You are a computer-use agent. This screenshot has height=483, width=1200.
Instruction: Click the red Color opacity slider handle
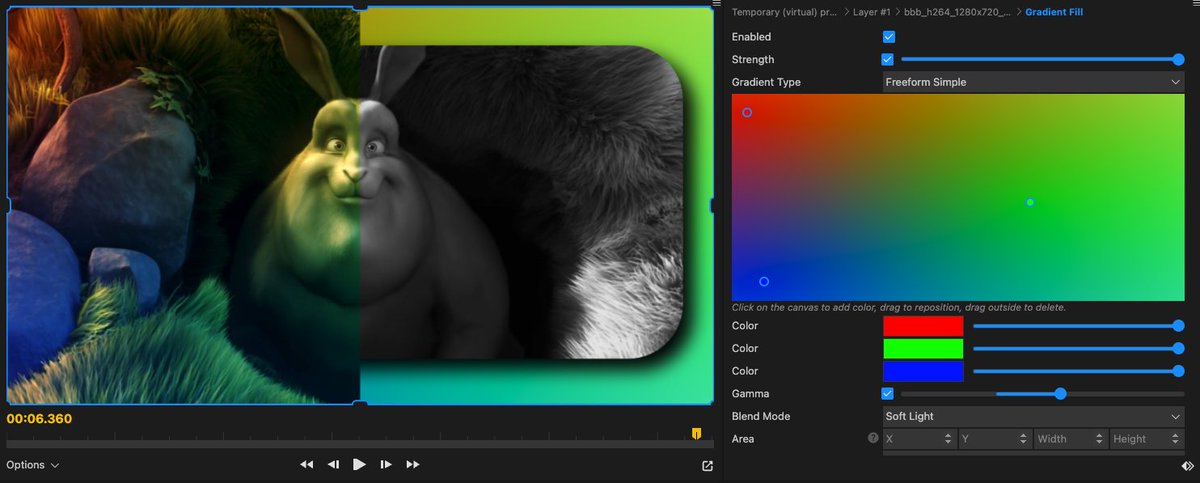click(1179, 326)
